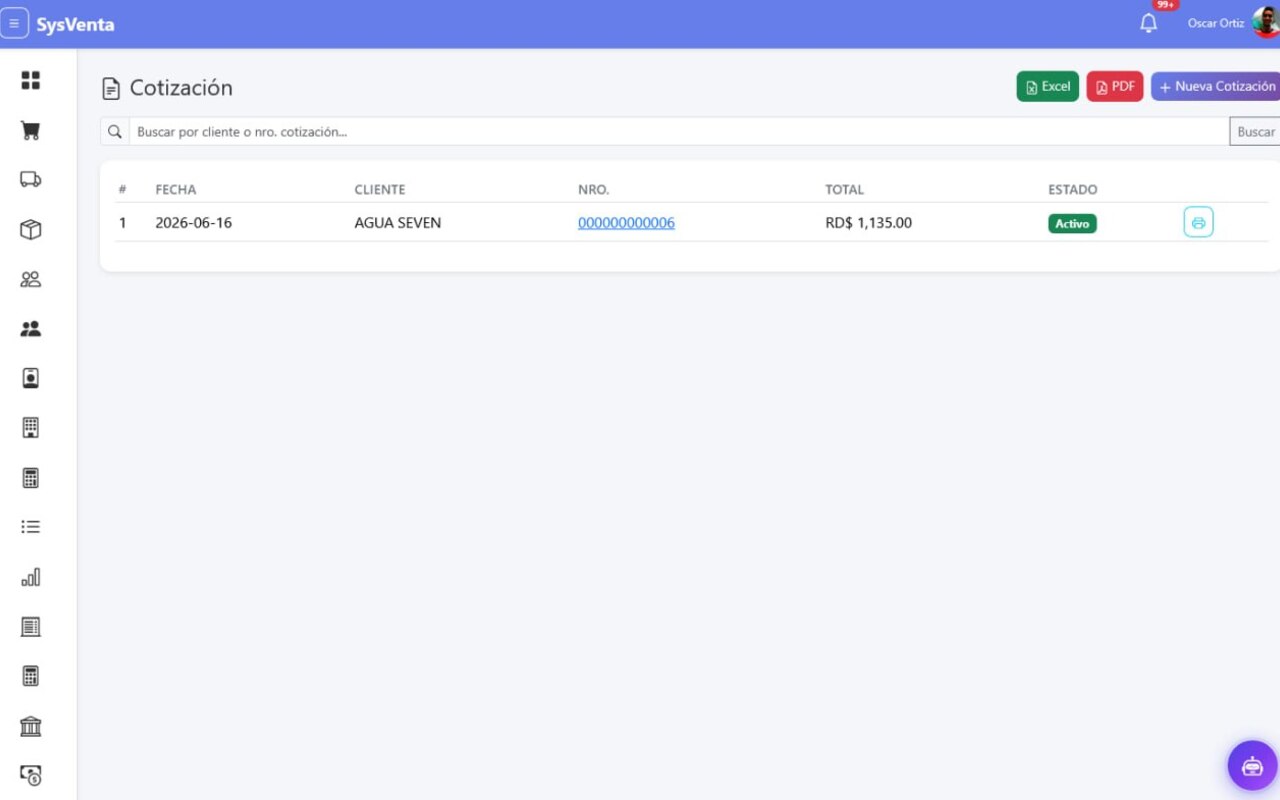This screenshot has width=1280, height=800.
Task: Open the box products icon
Action: coord(31,230)
